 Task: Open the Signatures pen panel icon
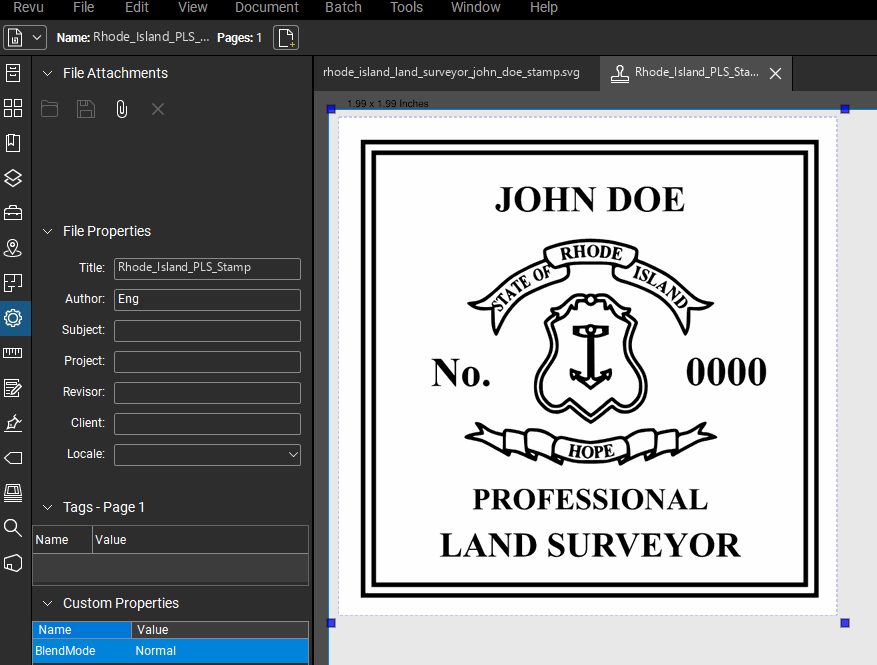(x=13, y=423)
